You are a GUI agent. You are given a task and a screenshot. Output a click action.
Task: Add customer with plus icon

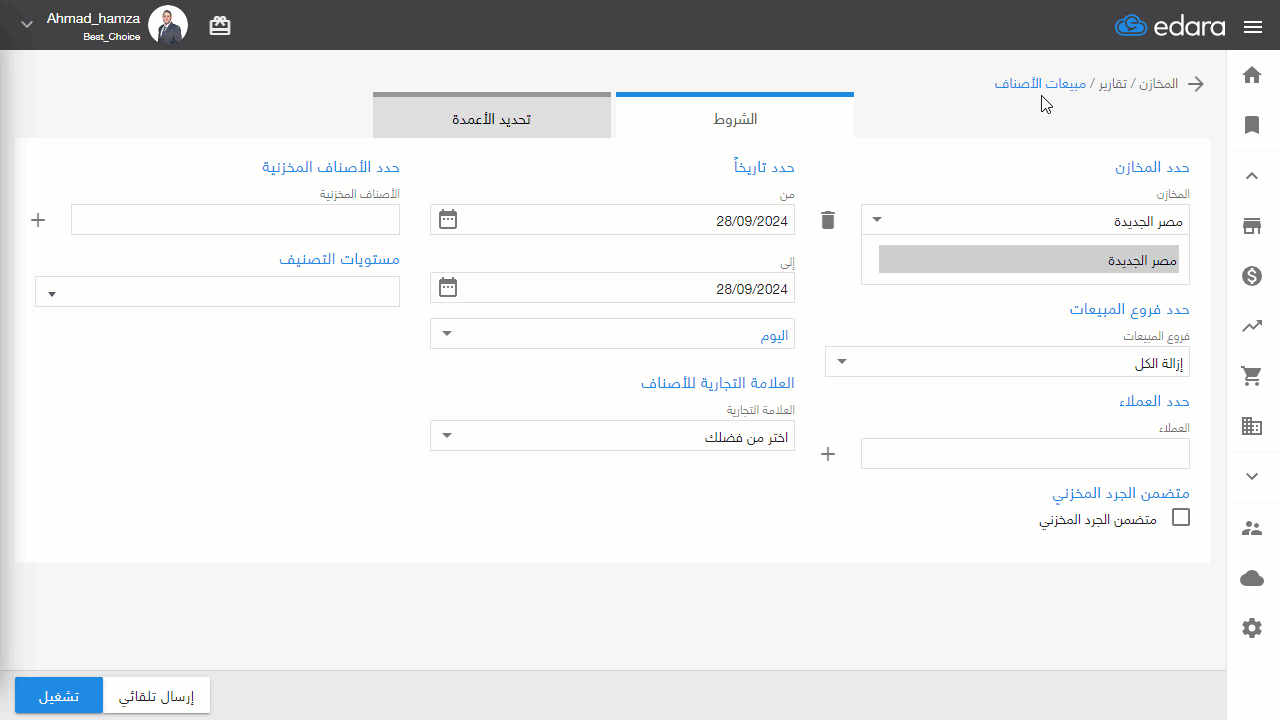(x=828, y=454)
